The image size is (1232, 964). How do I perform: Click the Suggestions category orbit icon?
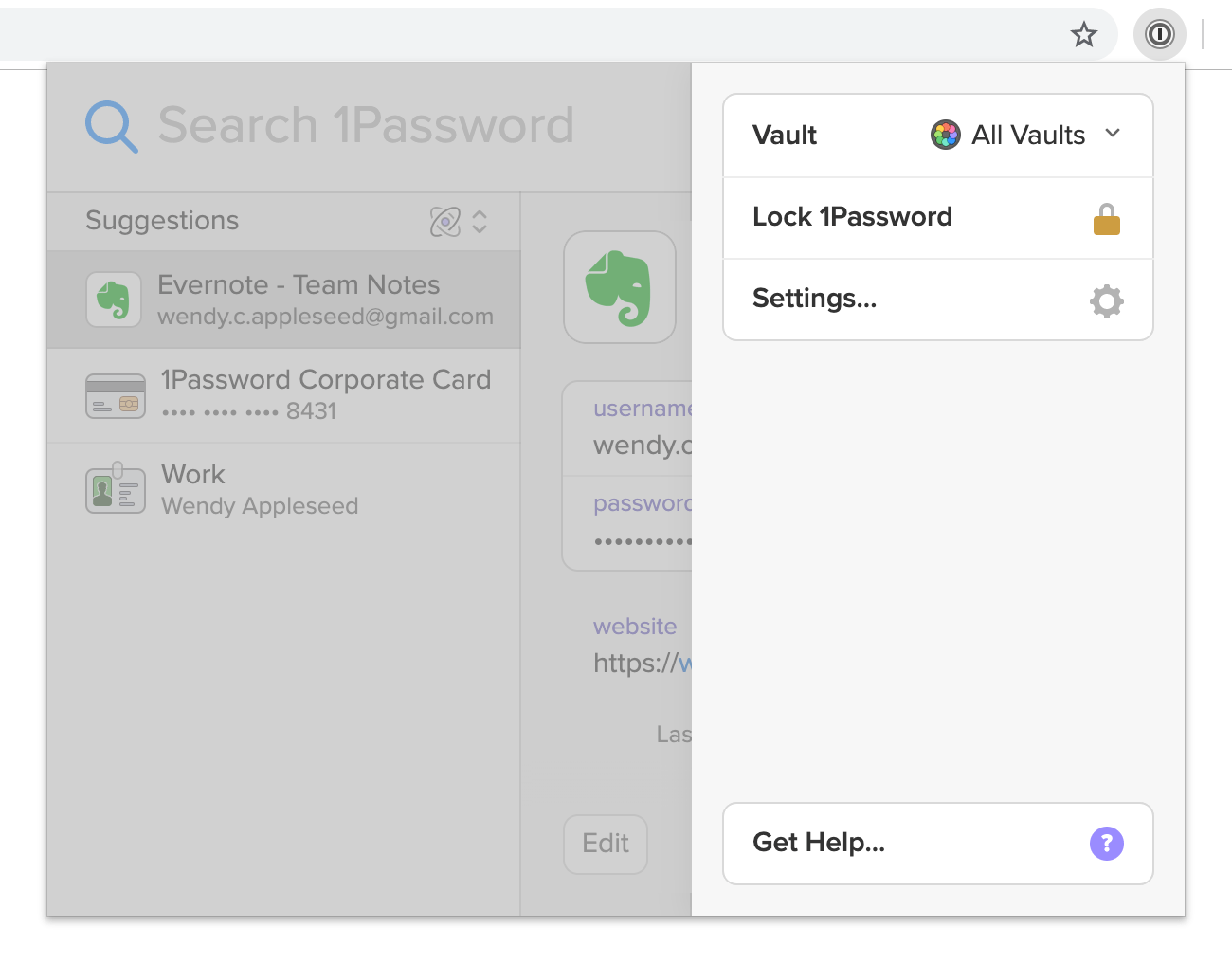(x=445, y=222)
